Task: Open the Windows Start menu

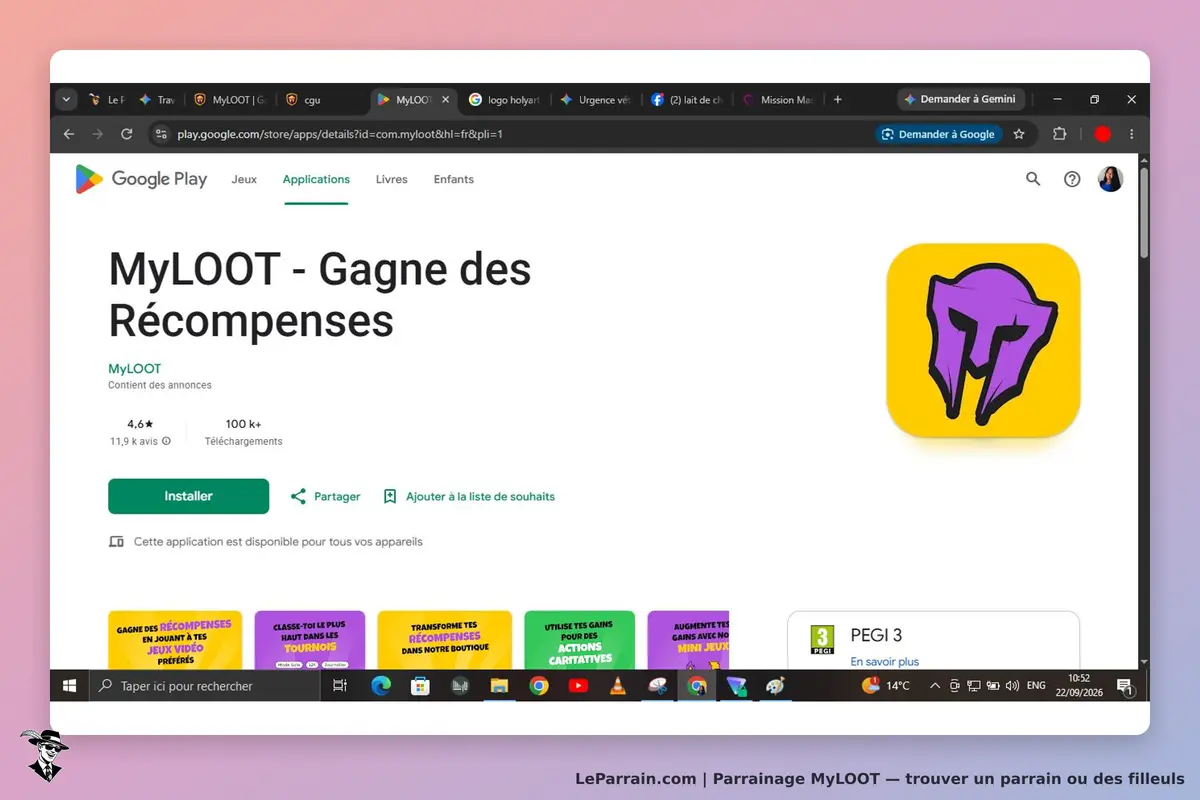Action: click(70, 686)
